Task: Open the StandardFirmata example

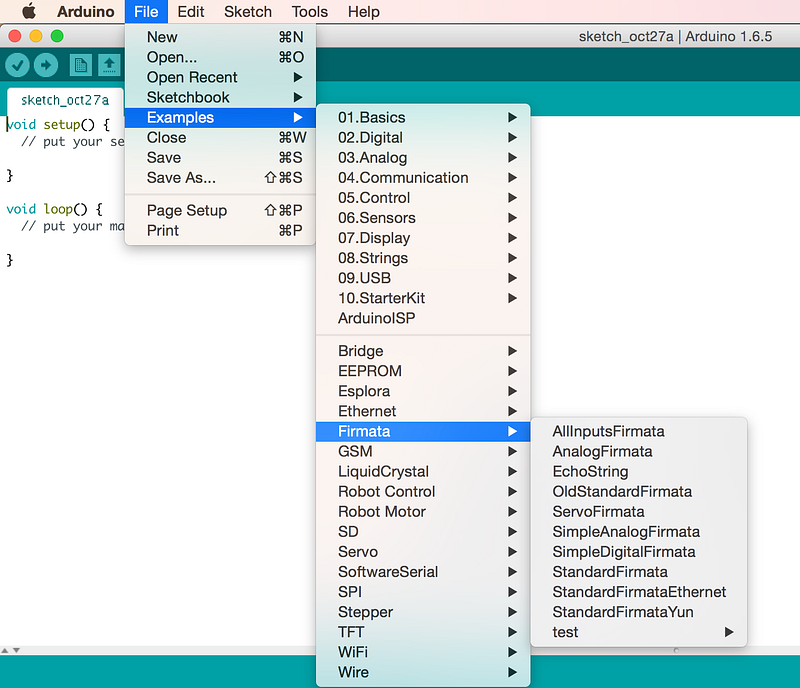Action: point(639,572)
